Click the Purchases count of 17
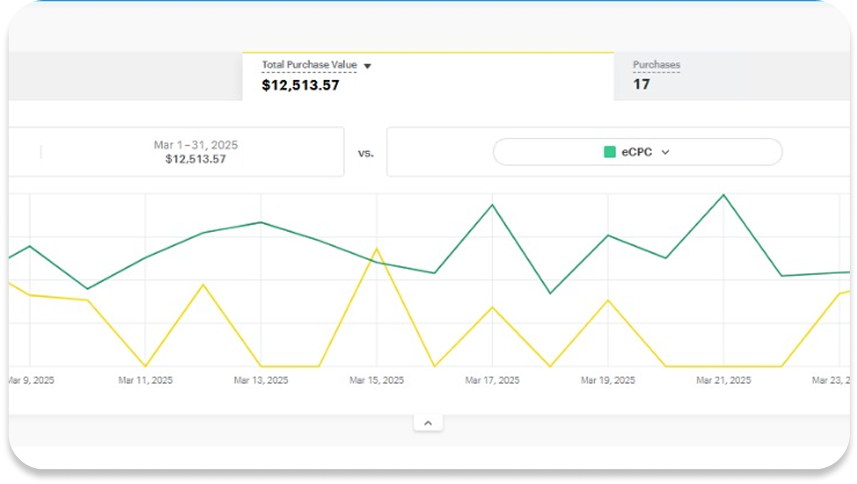 coord(641,85)
